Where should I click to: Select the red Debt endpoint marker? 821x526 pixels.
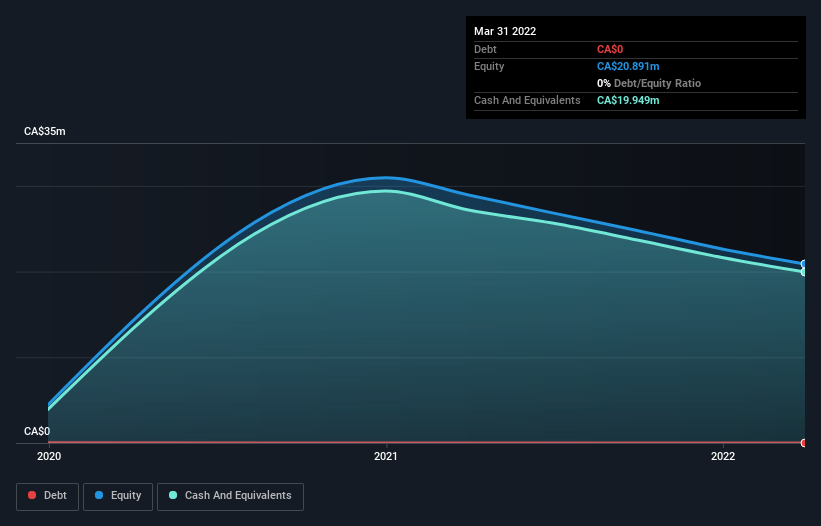coord(804,443)
